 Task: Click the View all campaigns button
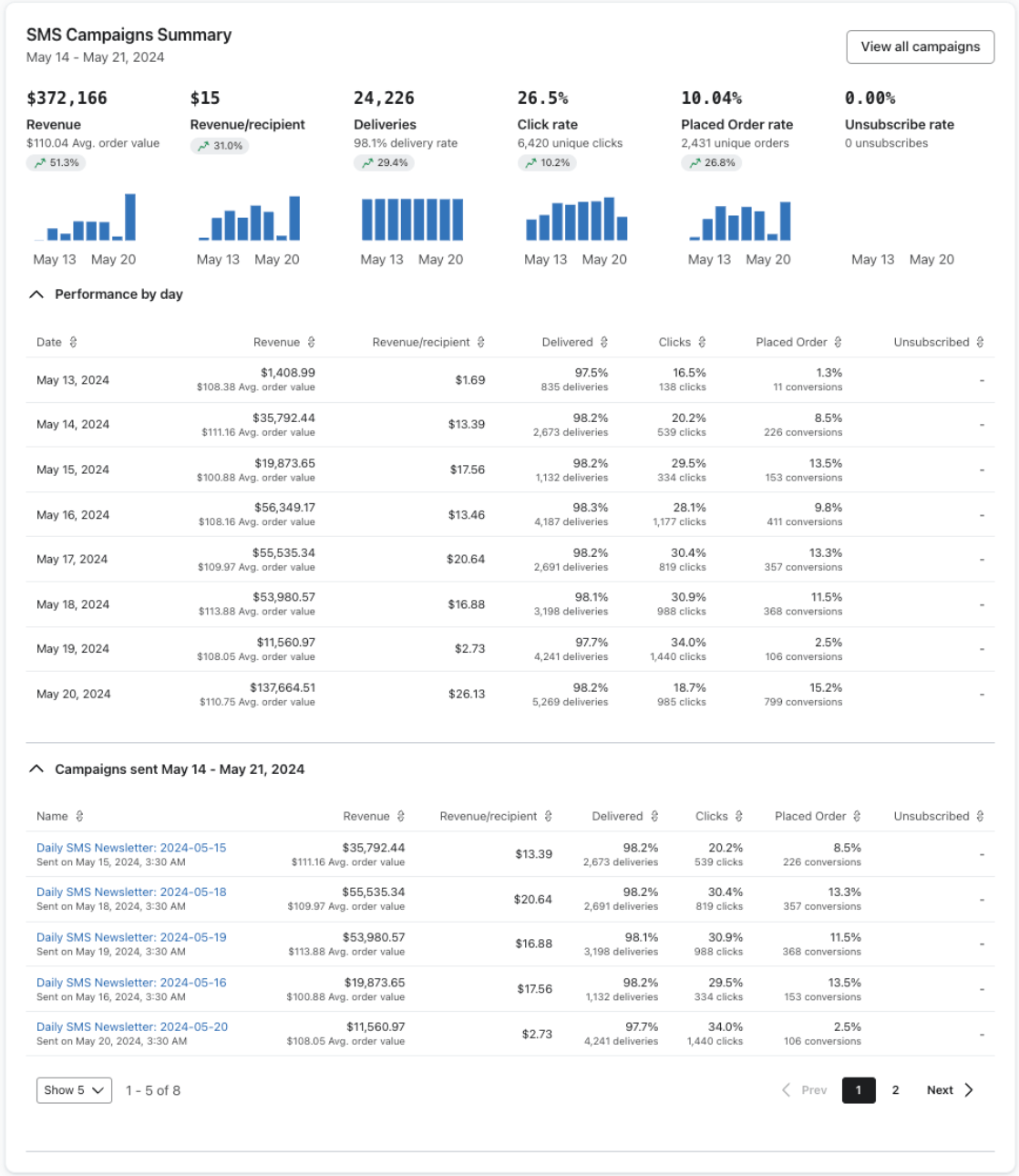[920, 46]
